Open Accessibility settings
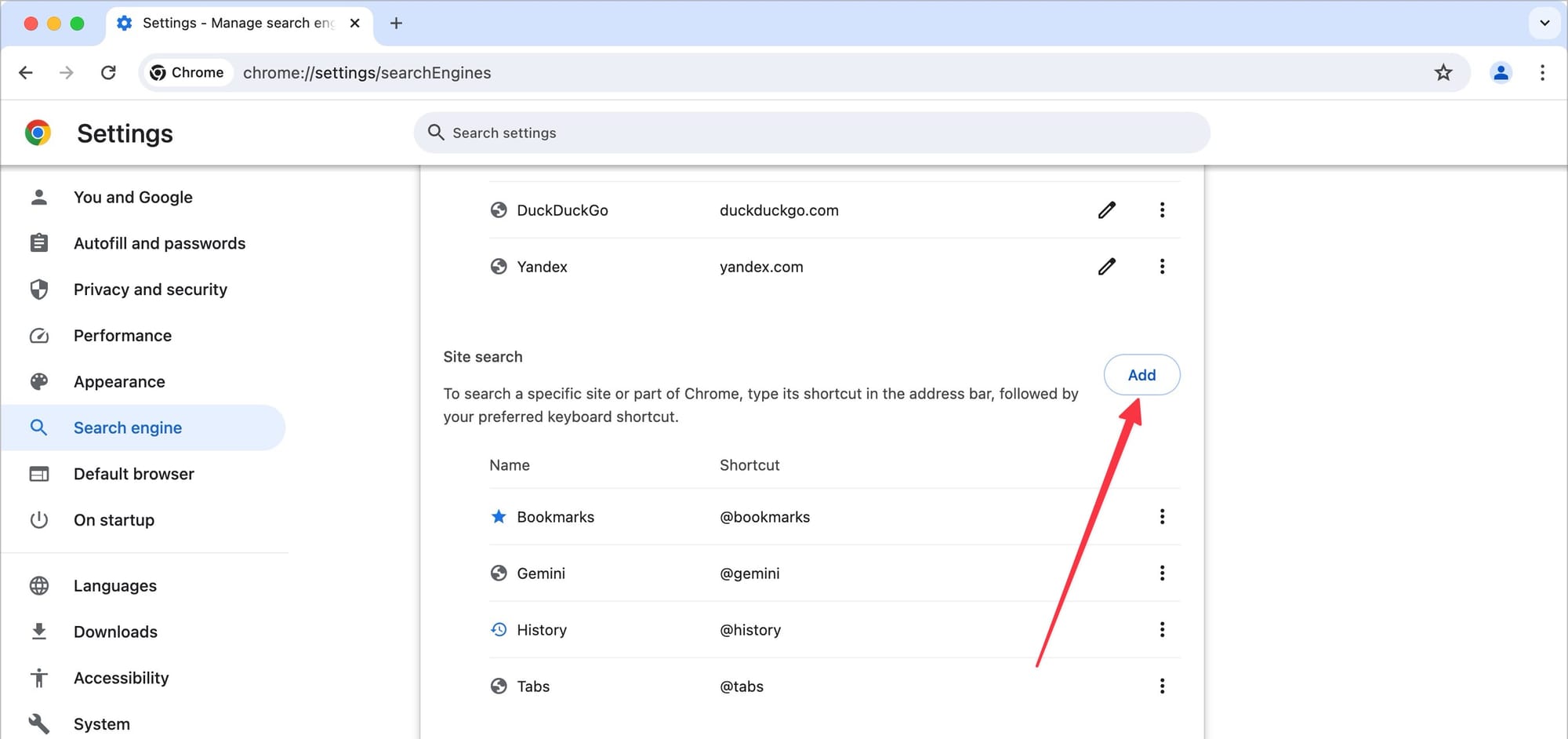The height and width of the screenshot is (739, 1568). [x=143, y=678]
